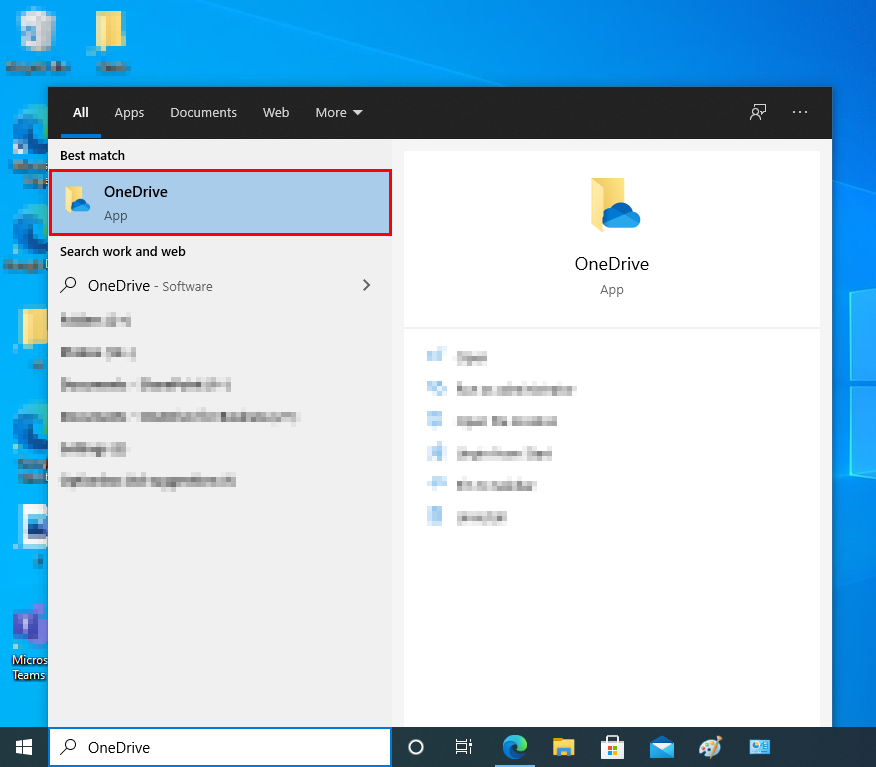
Task: Open the Paint palette icon on the taskbar
Action: click(x=711, y=747)
